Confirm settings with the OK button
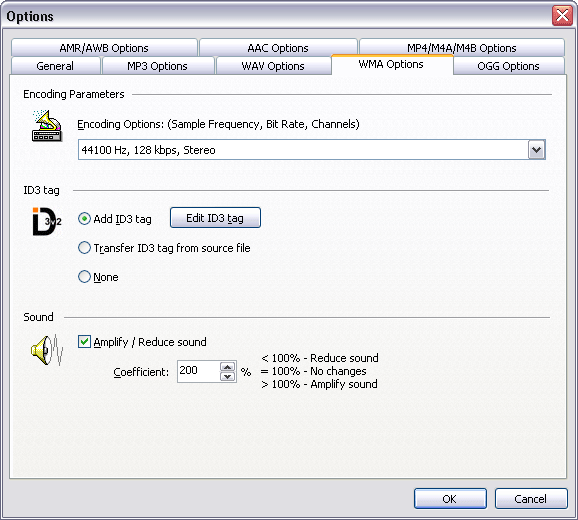Image resolution: width=578 pixels, height=520 pixels. (x=450, y=499)
